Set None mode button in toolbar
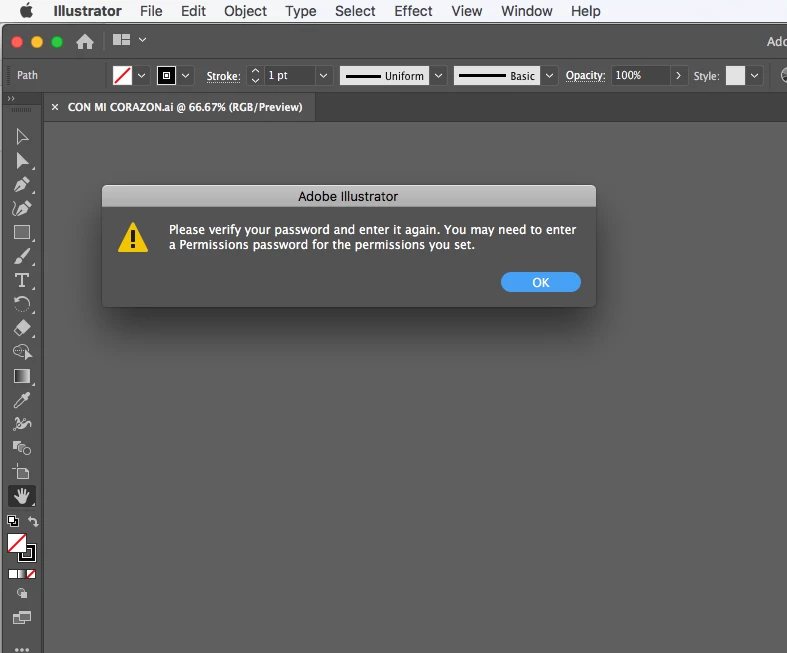 click(31, 574)
